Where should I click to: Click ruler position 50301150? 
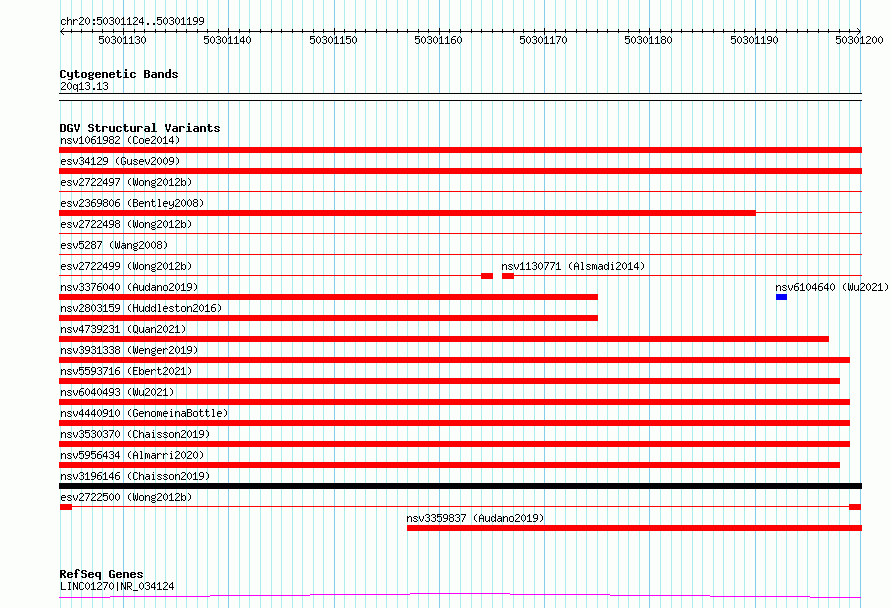(333, 40)
